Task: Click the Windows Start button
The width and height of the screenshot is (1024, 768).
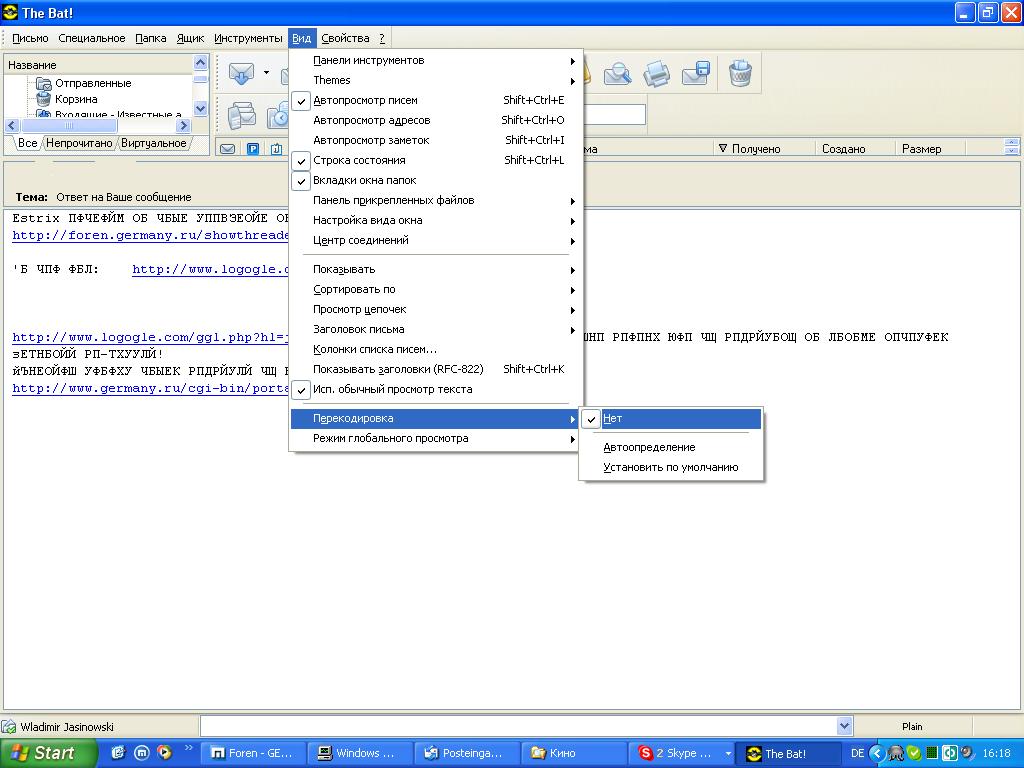Action: [48, 753]
